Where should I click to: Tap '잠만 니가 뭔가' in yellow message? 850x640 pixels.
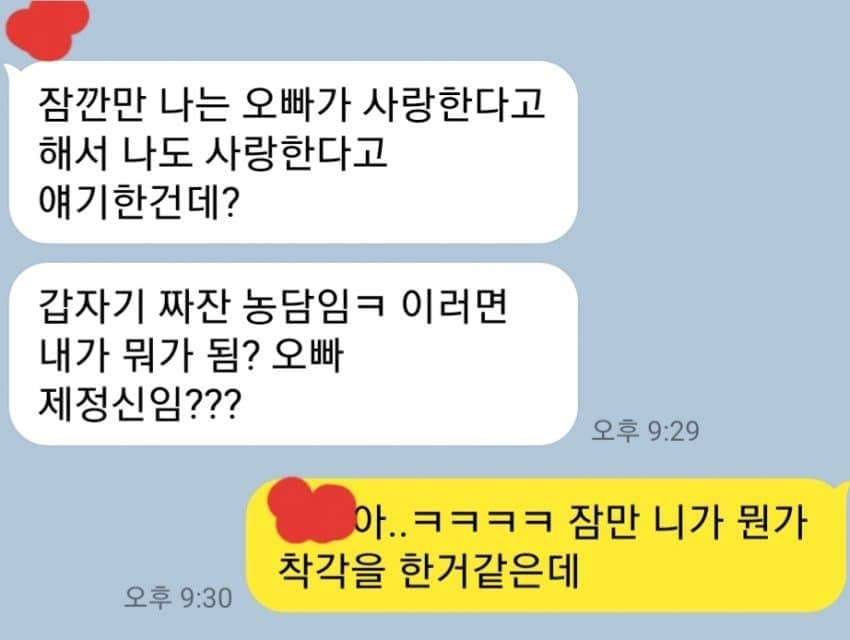pos(687,522)
